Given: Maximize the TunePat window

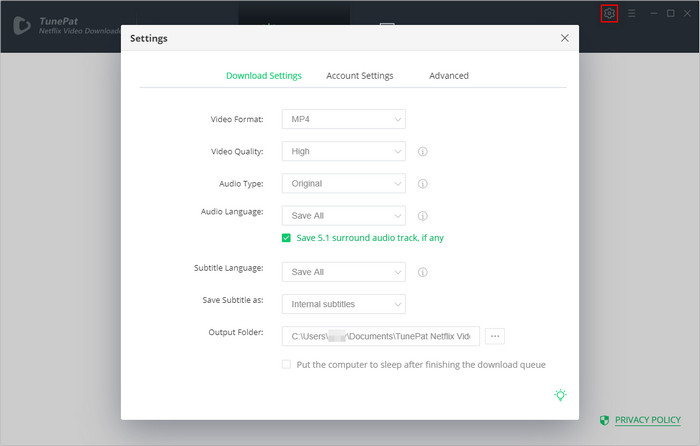Looking at the screenshot, I should [671, 13].
